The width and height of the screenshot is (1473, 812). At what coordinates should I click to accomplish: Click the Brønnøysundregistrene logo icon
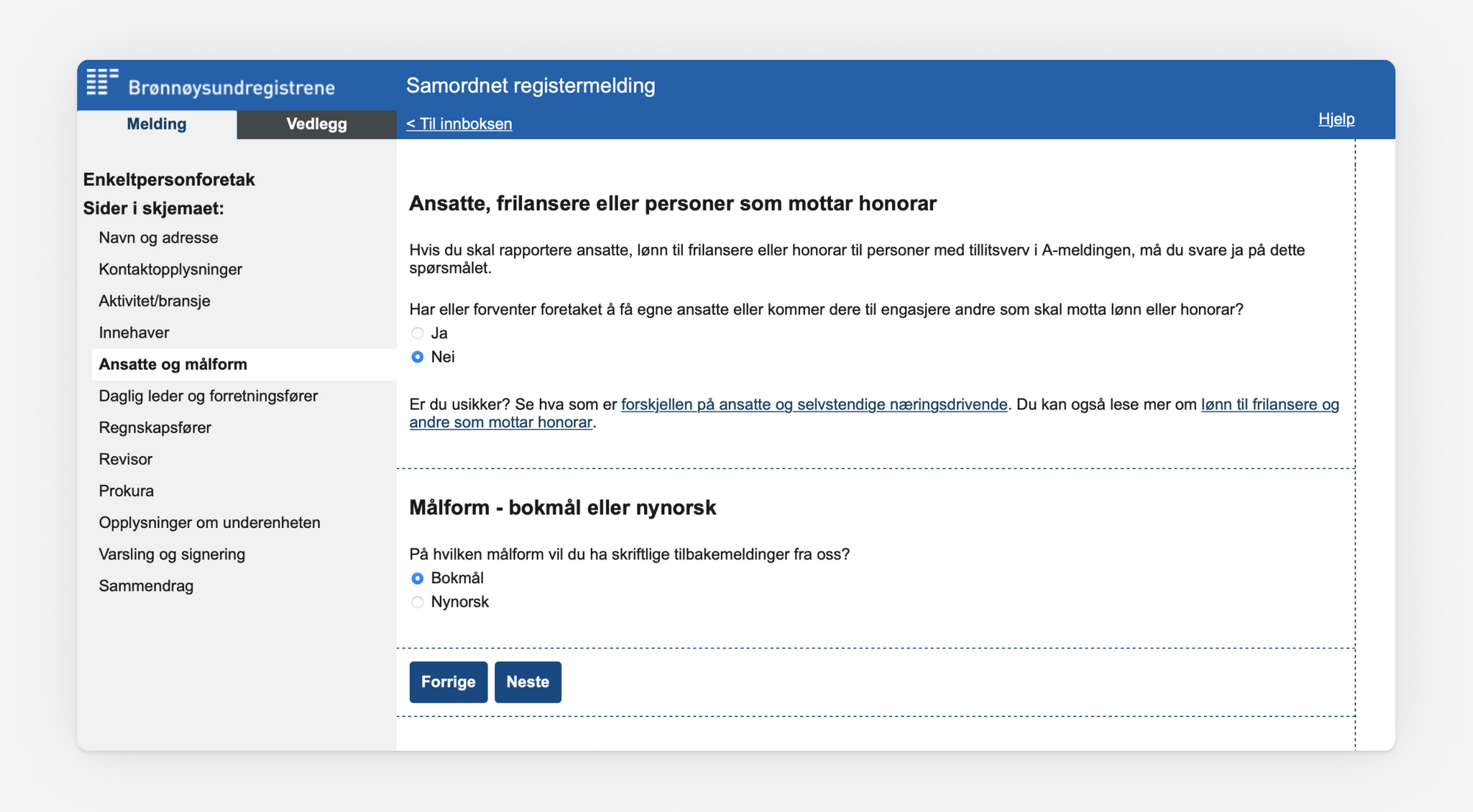(101, 82)
